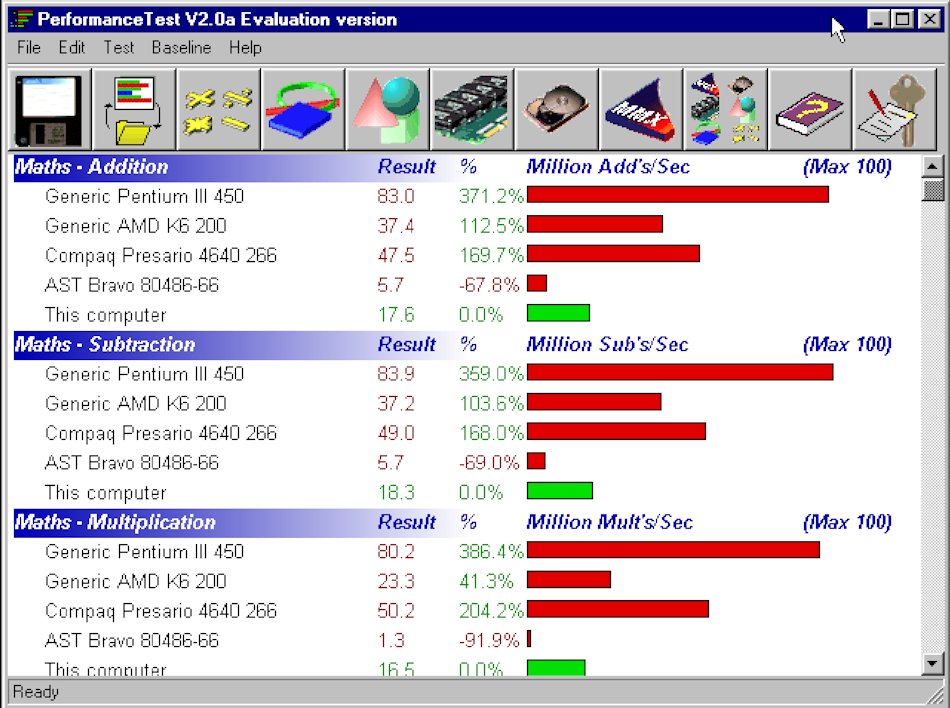The width and height of the screenshot is (950, 708).
Task: Open the File menu
Action: click(28, 47)
